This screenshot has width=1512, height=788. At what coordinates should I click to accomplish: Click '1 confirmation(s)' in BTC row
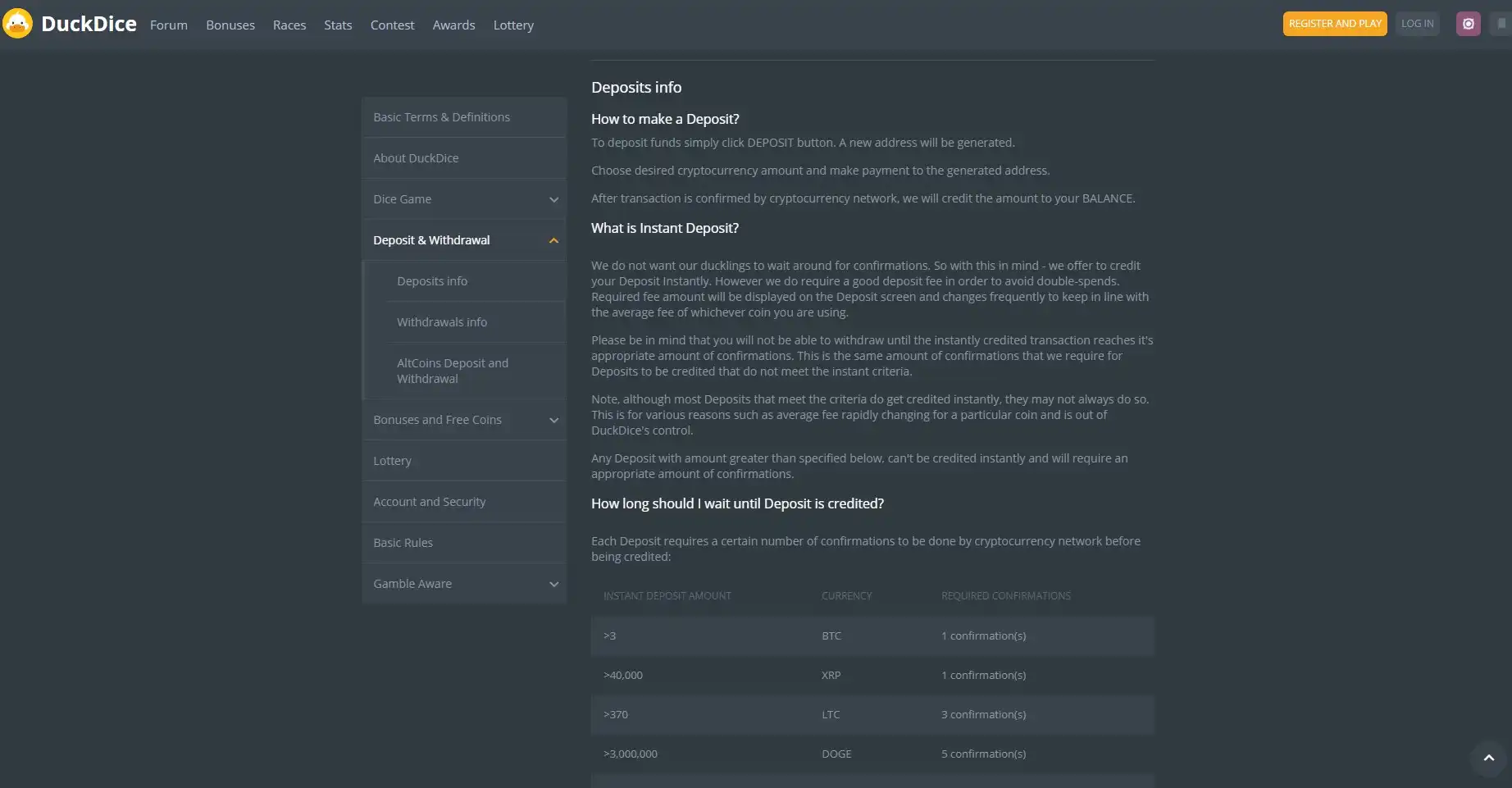(983, 636)
